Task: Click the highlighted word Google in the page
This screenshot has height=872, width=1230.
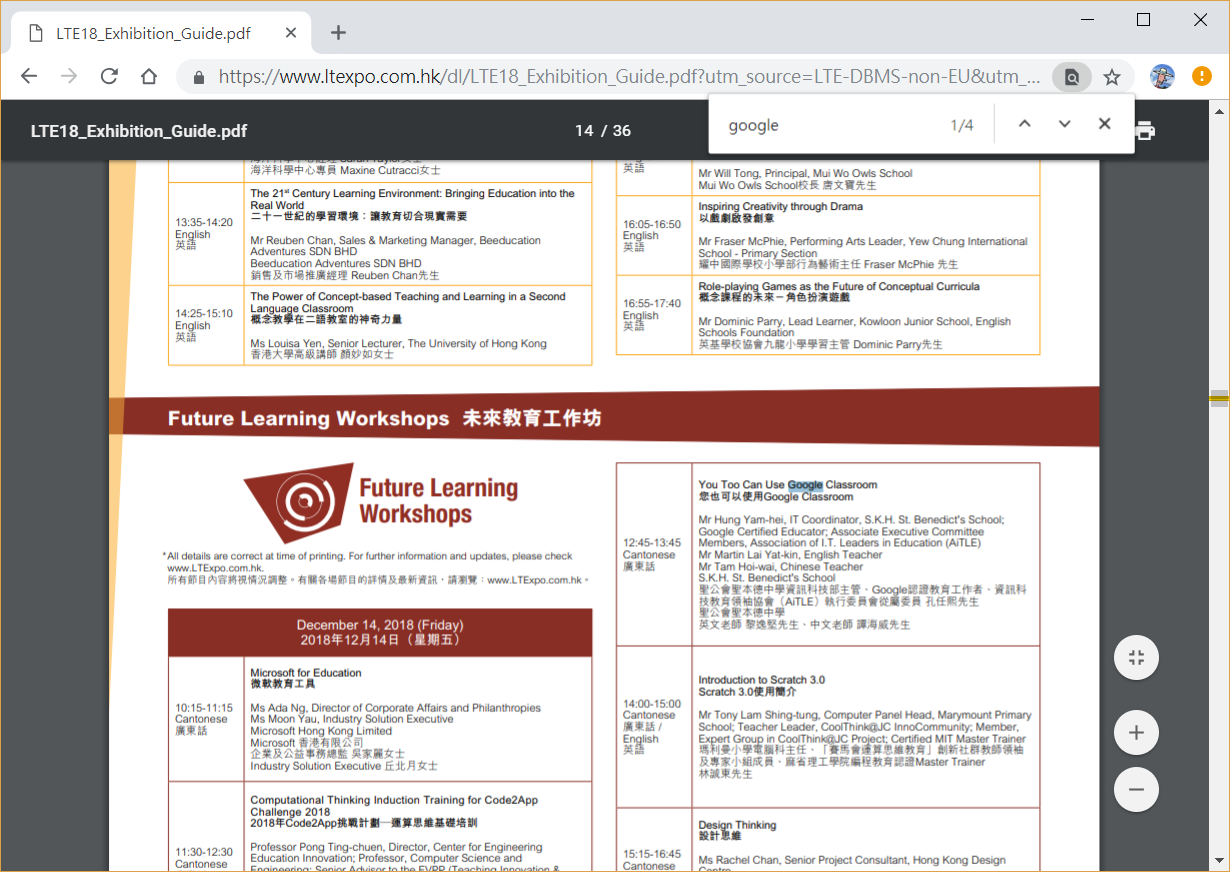Action: point(805,485)
